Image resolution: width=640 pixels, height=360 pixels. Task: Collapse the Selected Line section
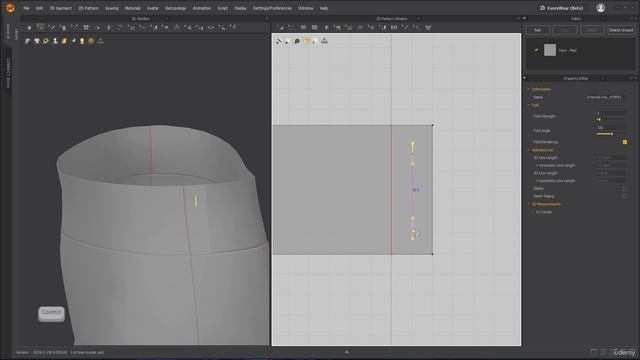point(529,150)
